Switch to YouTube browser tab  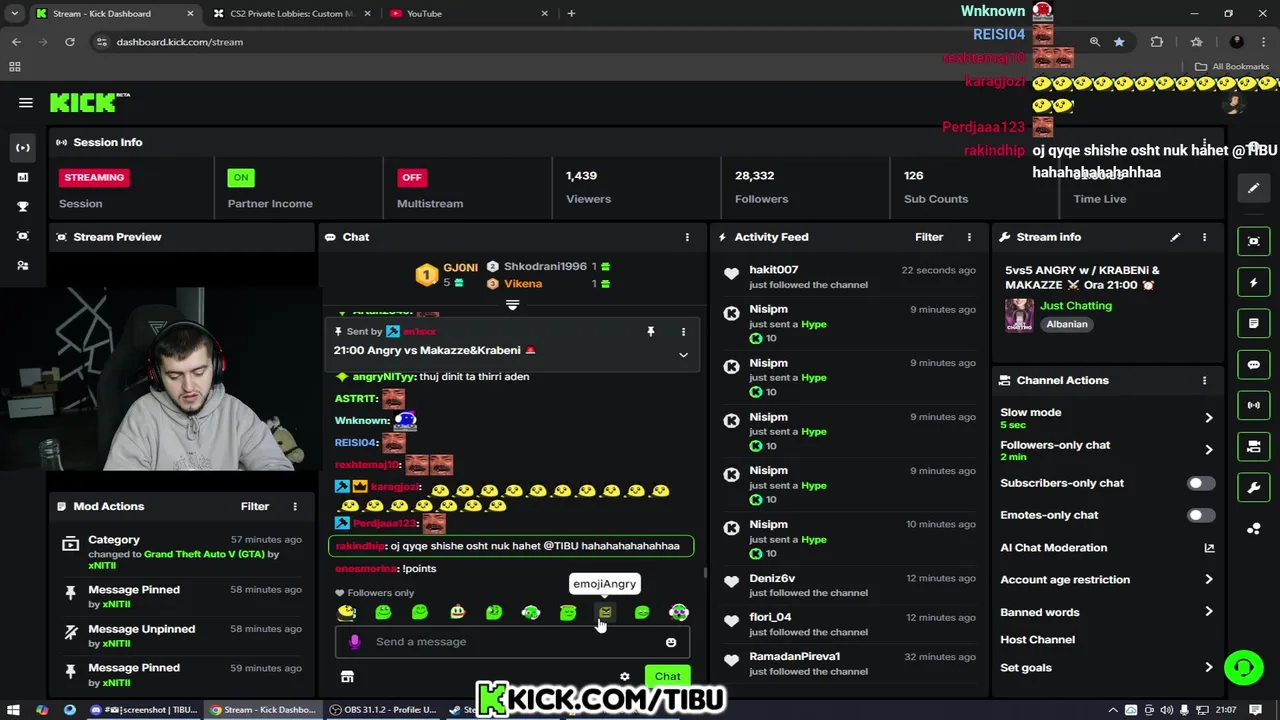pyautogui.click(x=470, y=13)
